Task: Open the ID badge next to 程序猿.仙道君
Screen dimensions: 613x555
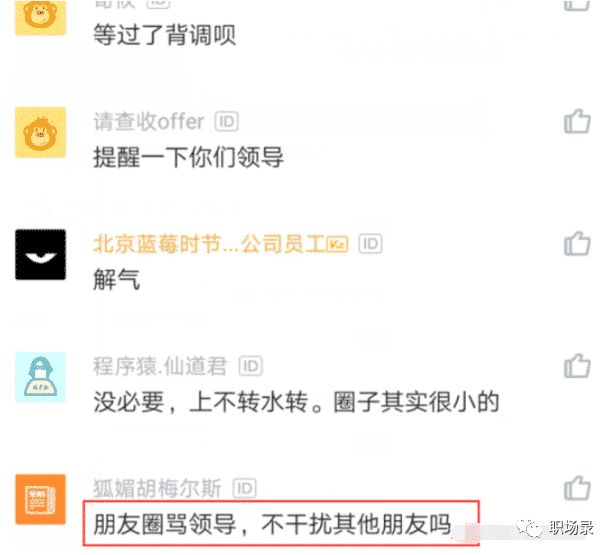Action: click(x=251, y=366)
